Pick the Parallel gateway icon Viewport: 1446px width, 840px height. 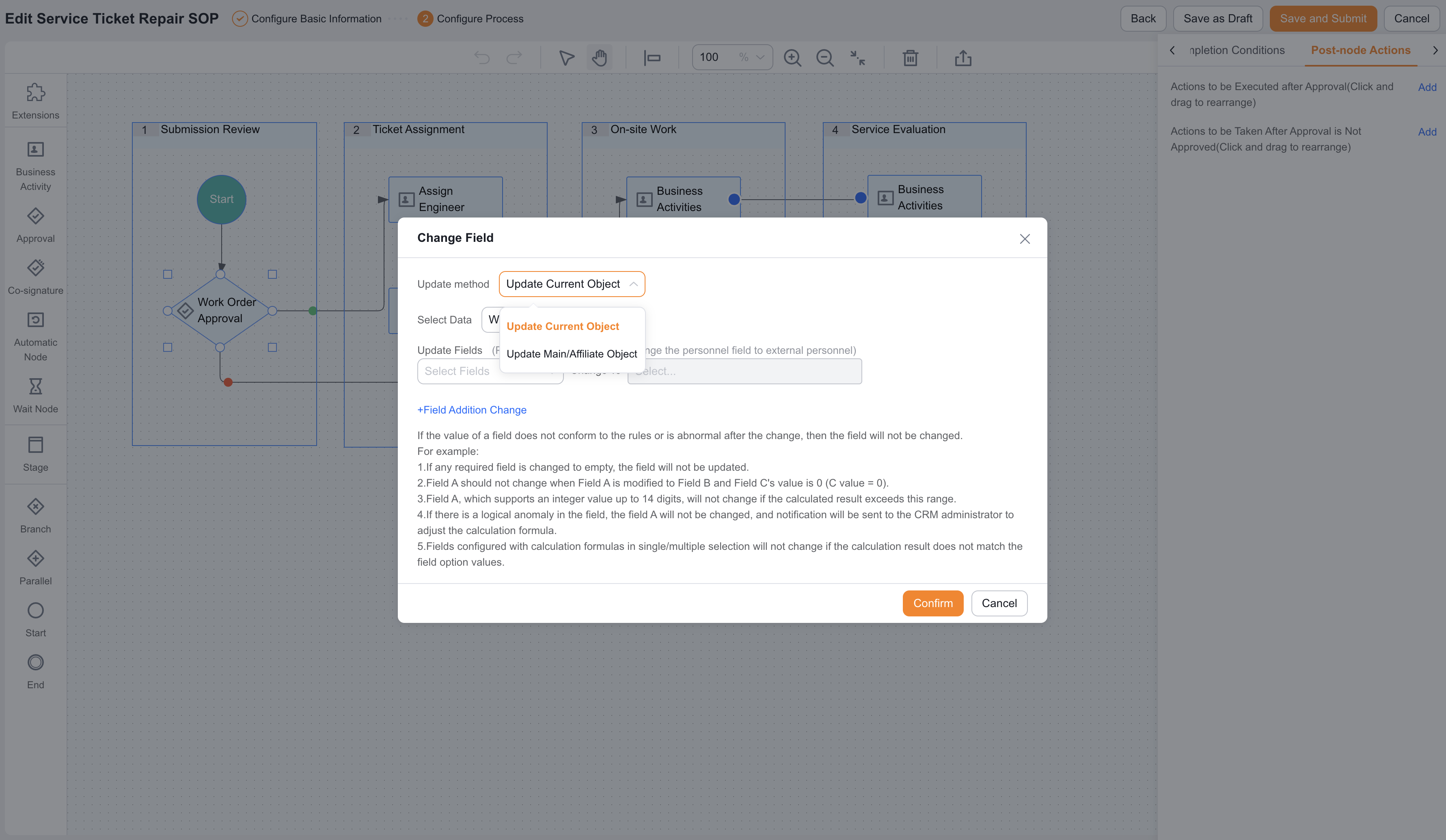pyautogui.click(x=36, y=558)
